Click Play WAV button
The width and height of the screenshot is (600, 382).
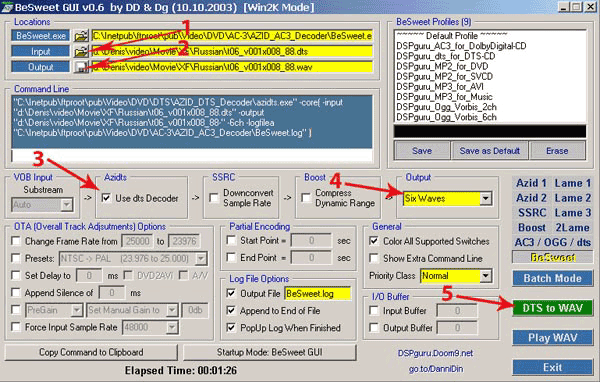tap(553, 338)
